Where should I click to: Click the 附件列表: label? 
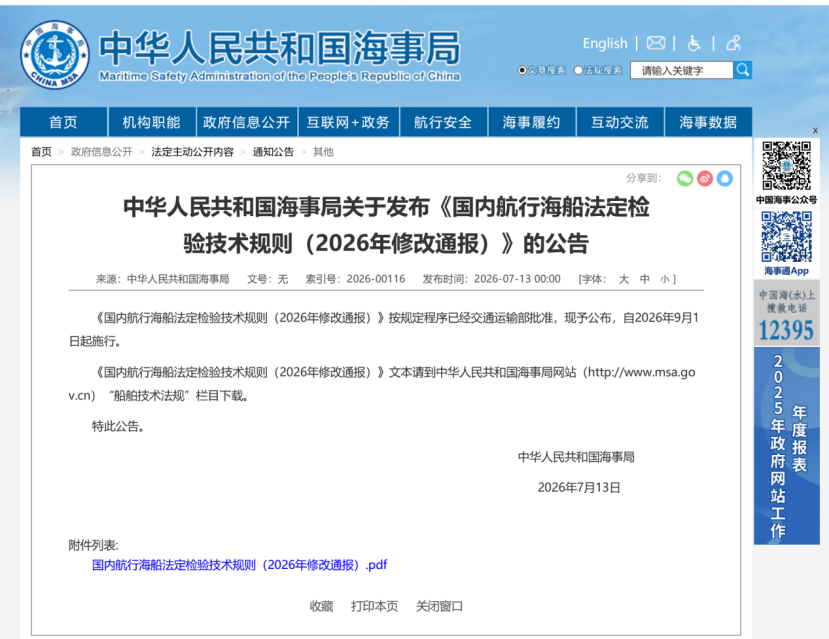point(93,545)
